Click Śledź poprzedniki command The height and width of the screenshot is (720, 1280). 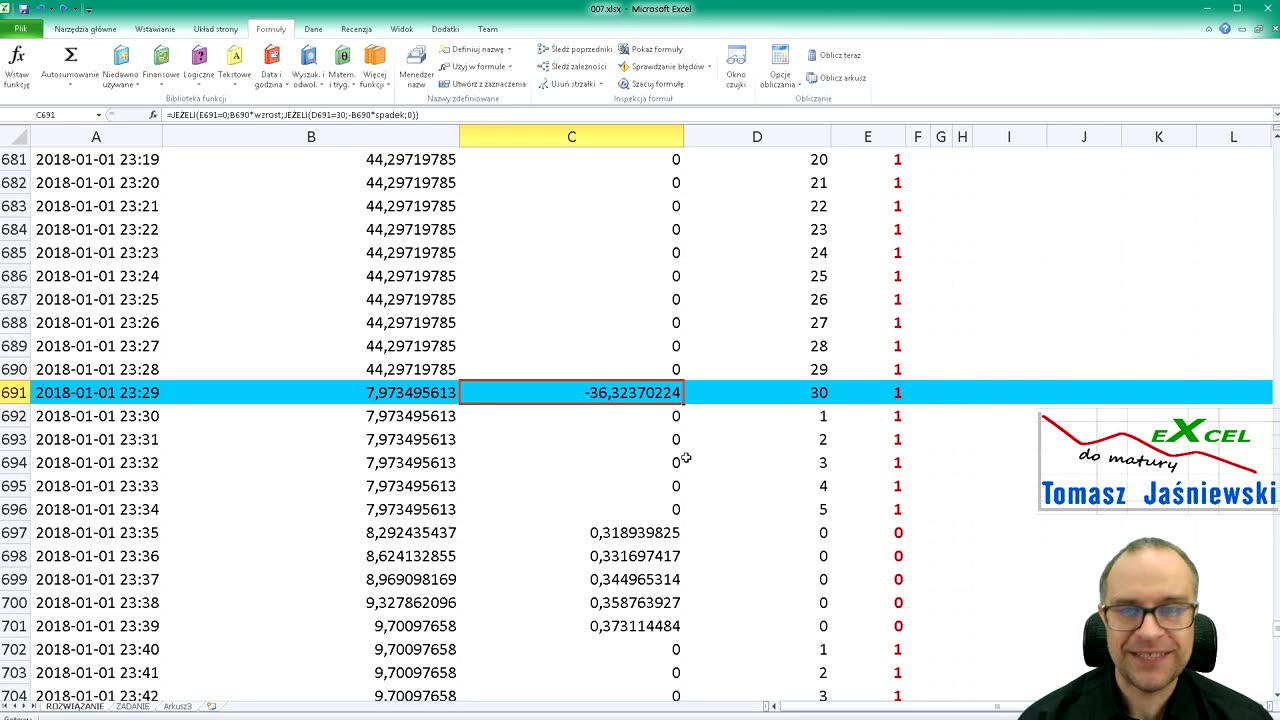(575, 49)
